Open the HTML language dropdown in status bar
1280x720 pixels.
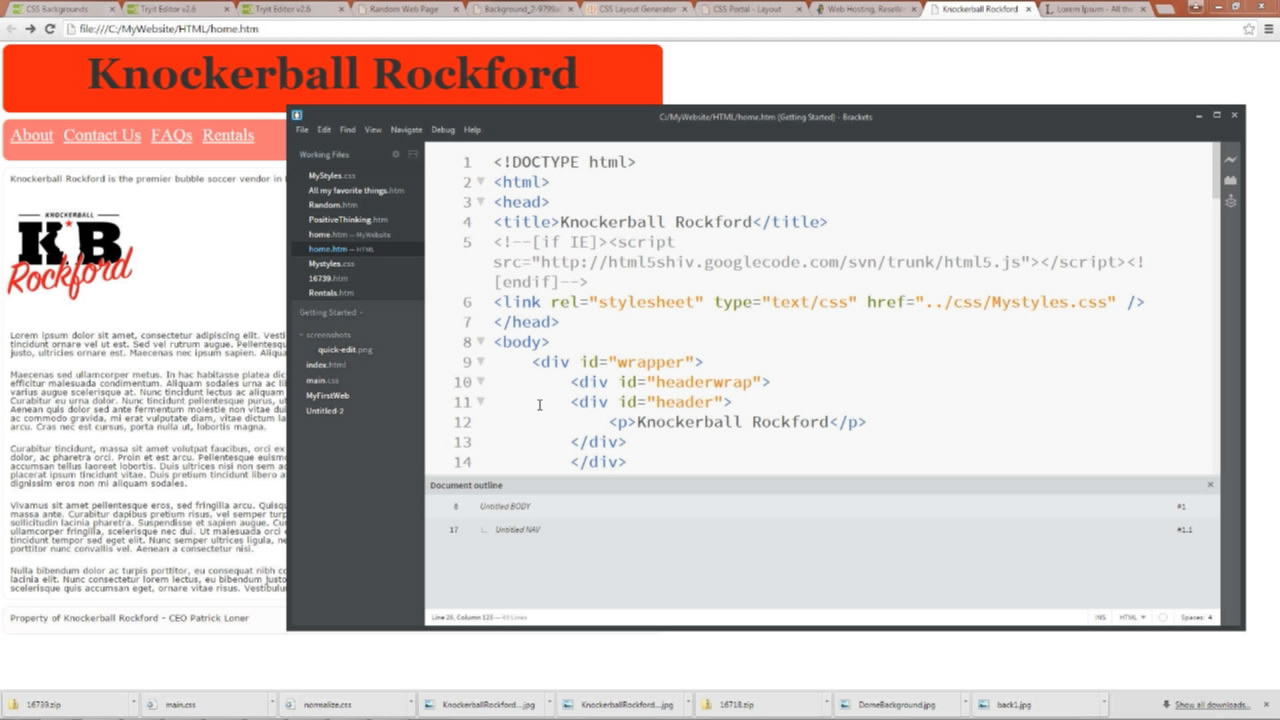(x=1132, y=618)
